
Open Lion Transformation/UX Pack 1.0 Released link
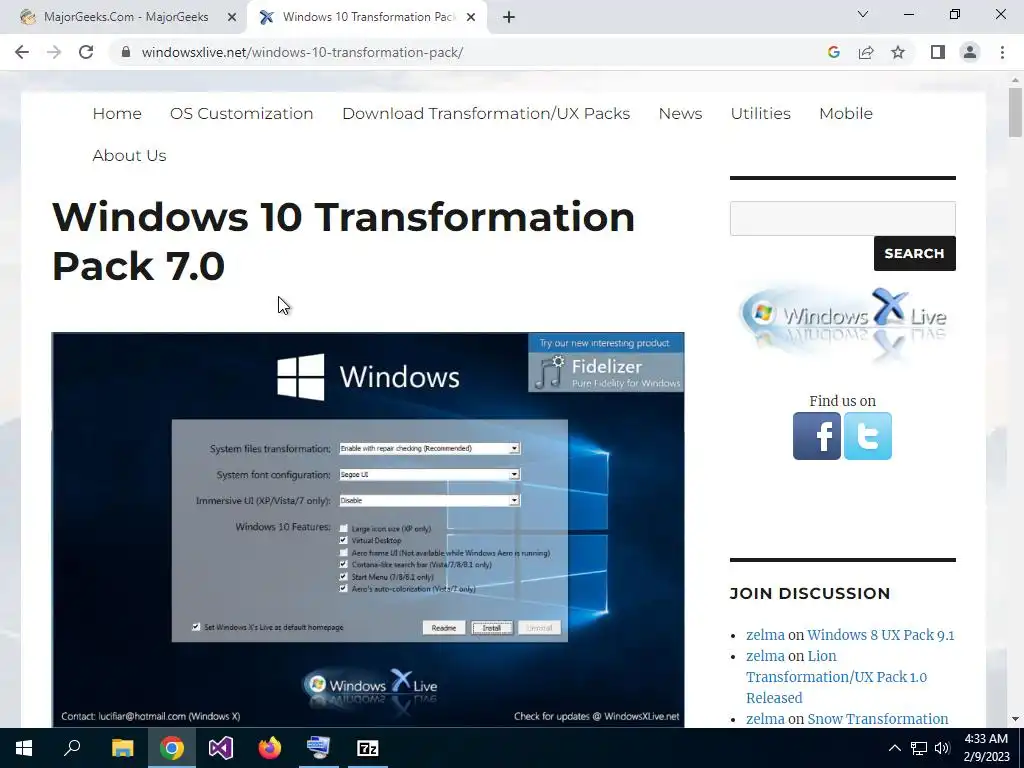pos(836,677)
